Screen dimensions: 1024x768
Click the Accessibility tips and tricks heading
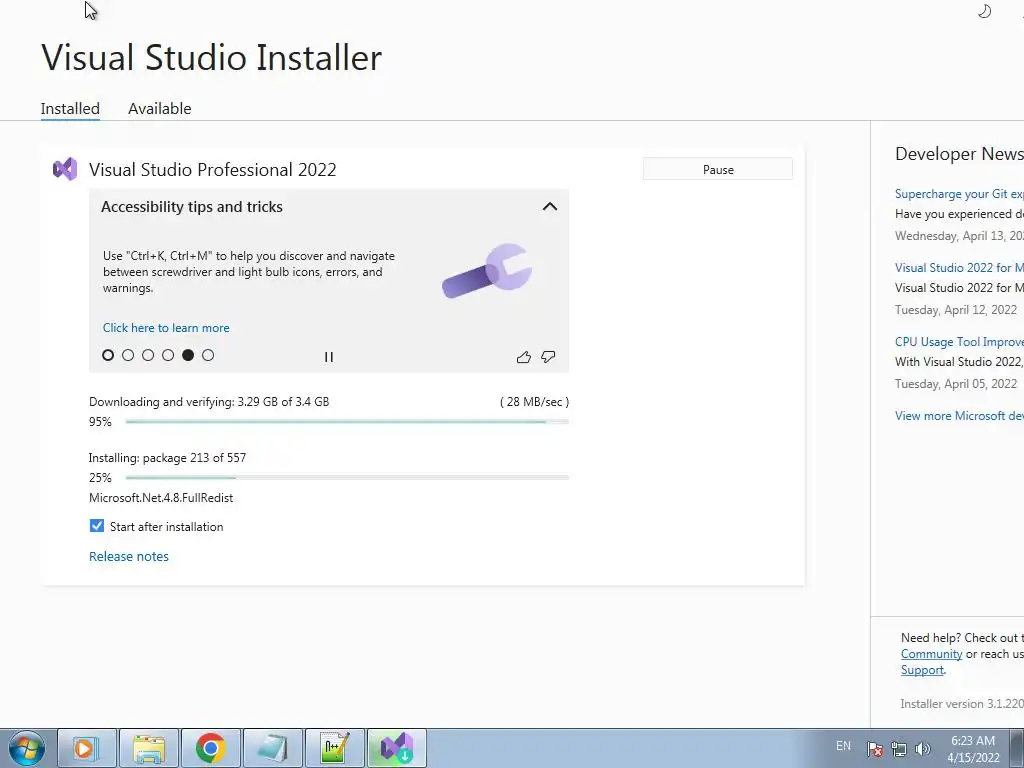(192, 207)
